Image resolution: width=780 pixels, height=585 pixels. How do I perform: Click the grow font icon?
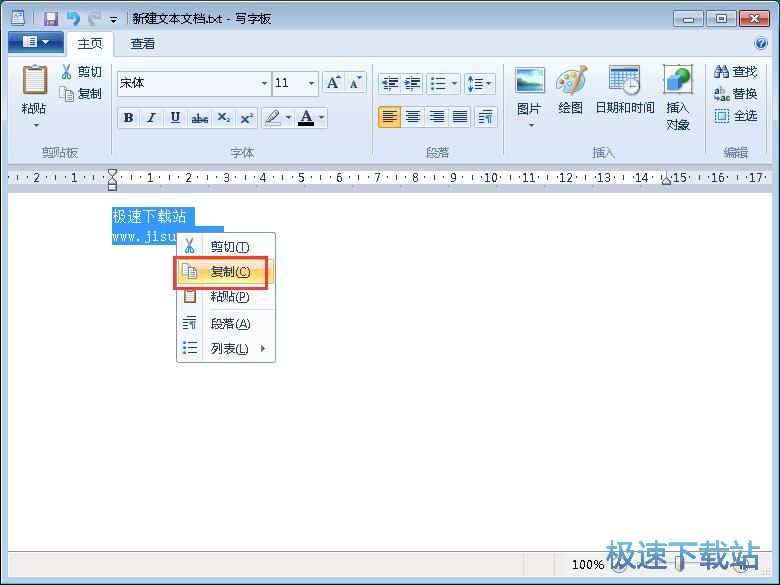pos(333,83)
